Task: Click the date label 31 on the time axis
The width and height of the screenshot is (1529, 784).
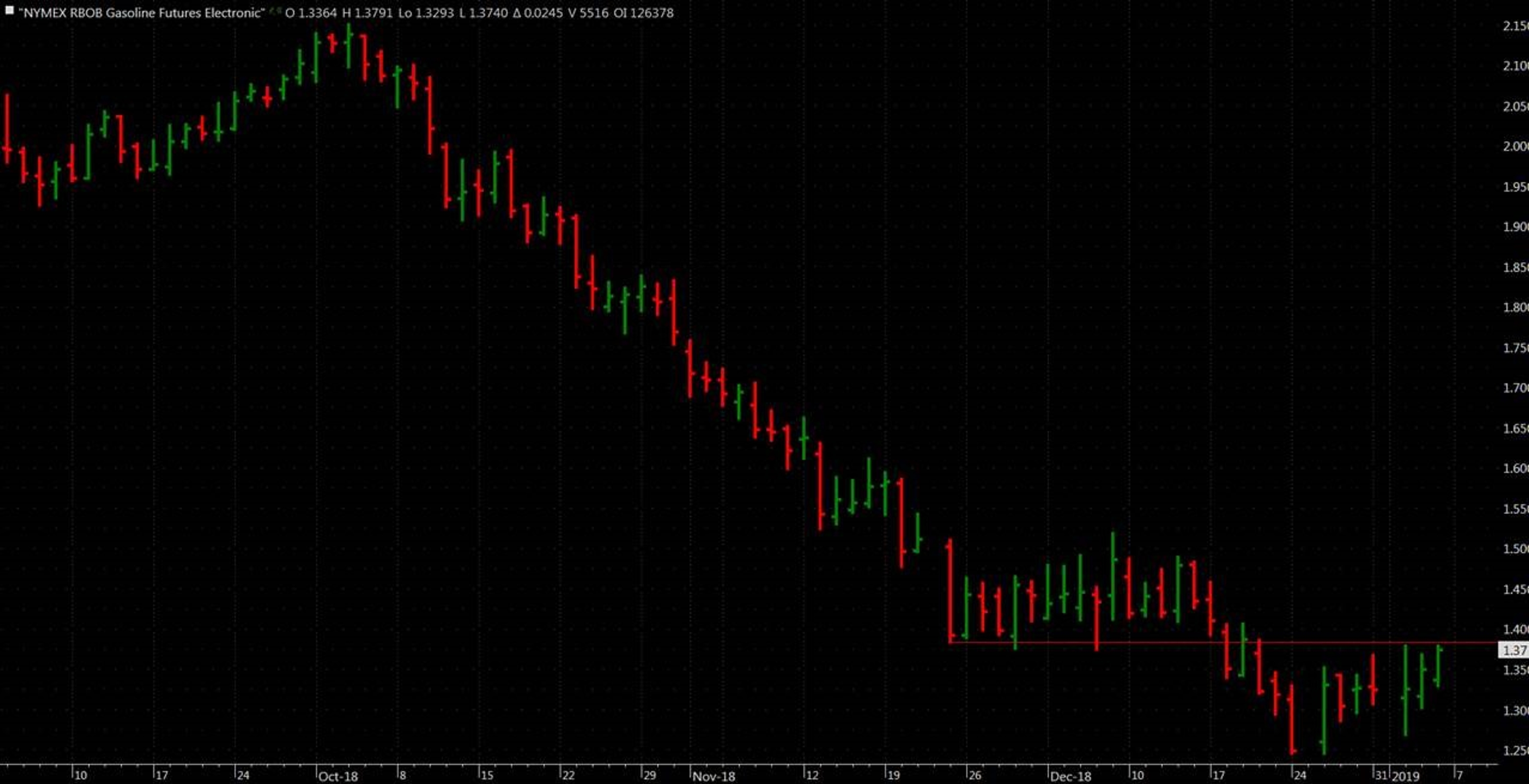Action: click(x=1382, y=775)
